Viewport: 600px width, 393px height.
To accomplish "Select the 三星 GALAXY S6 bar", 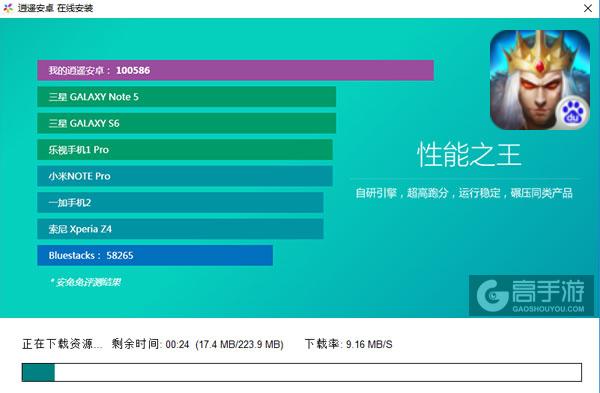I will (186, 123).
